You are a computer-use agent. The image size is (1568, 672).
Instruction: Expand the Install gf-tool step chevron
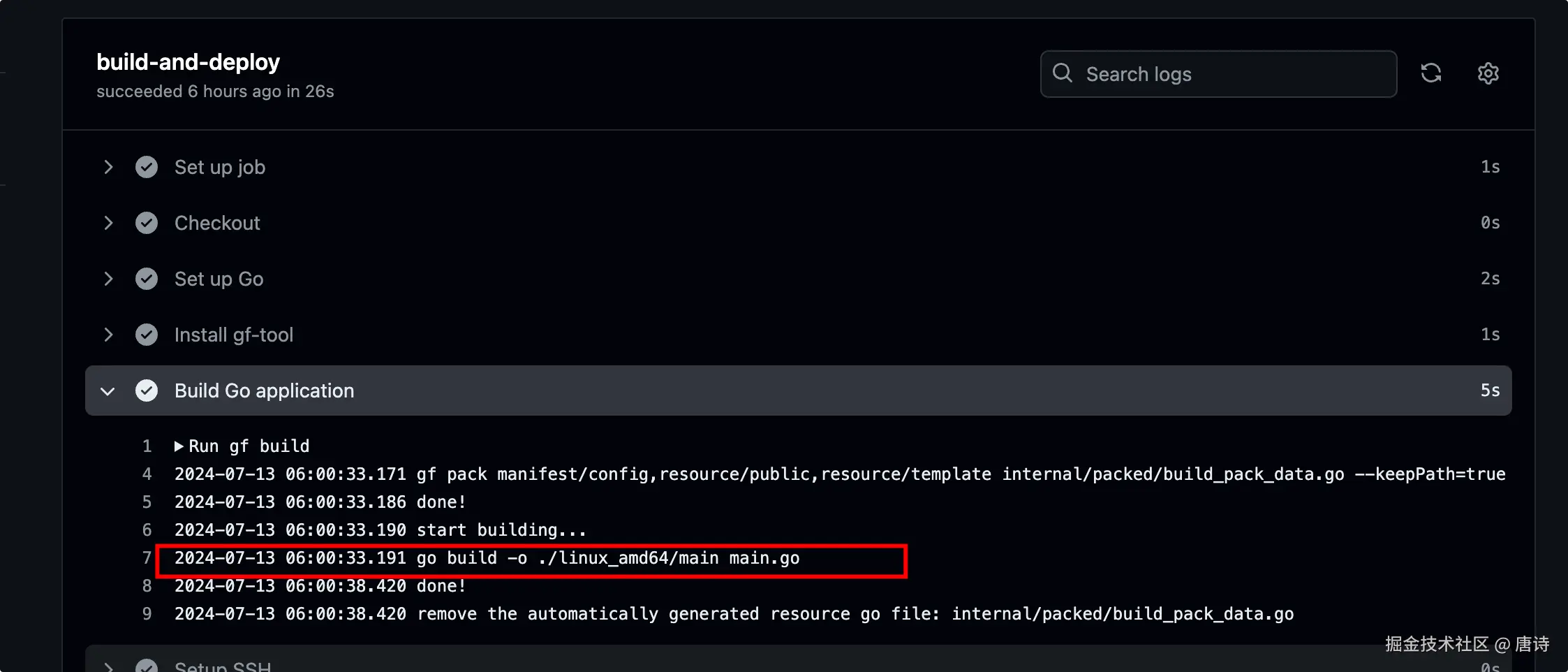point(108,335)
